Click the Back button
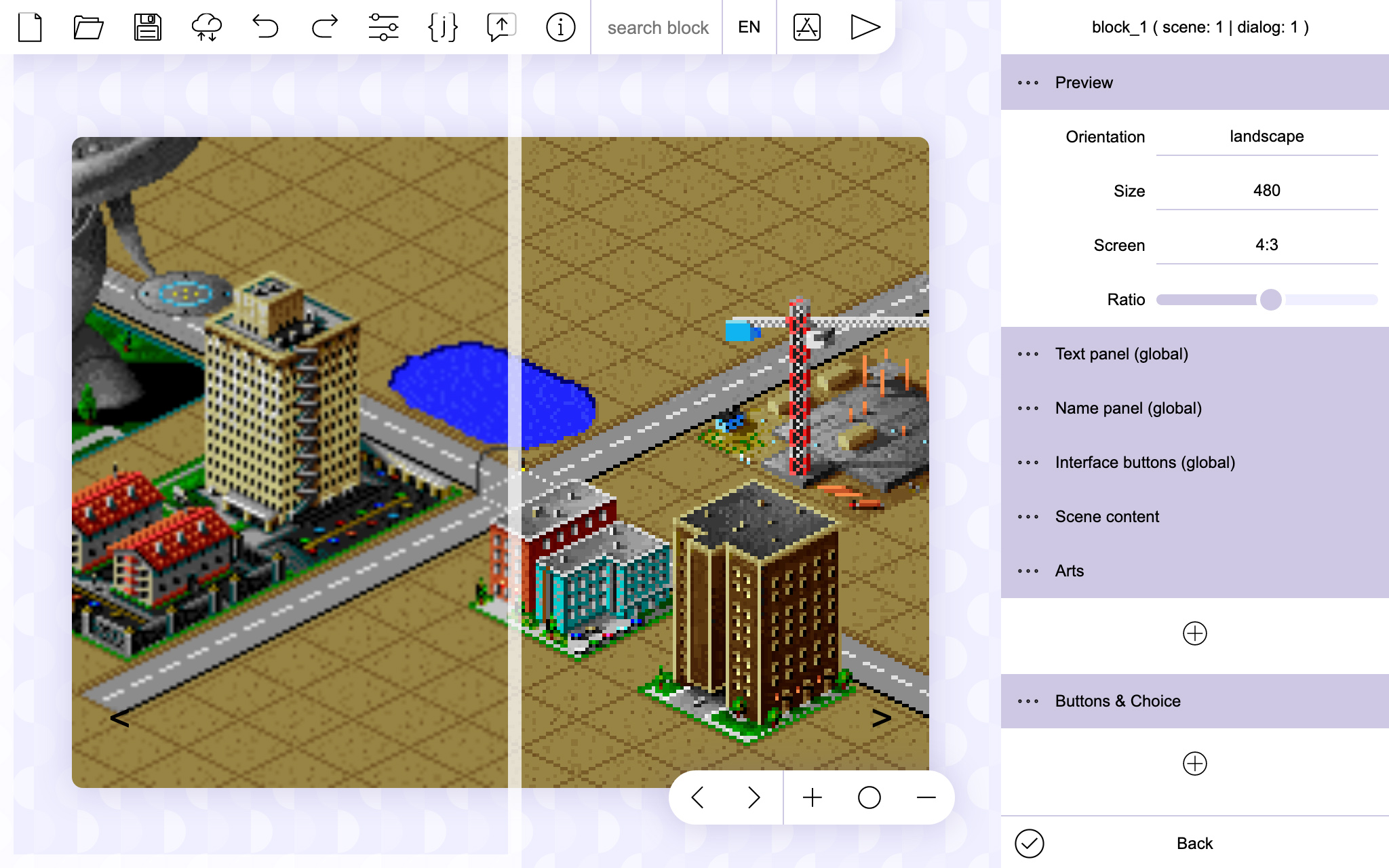The image size is (1389, 868). pyautogui.click(x=1194, y=844)
